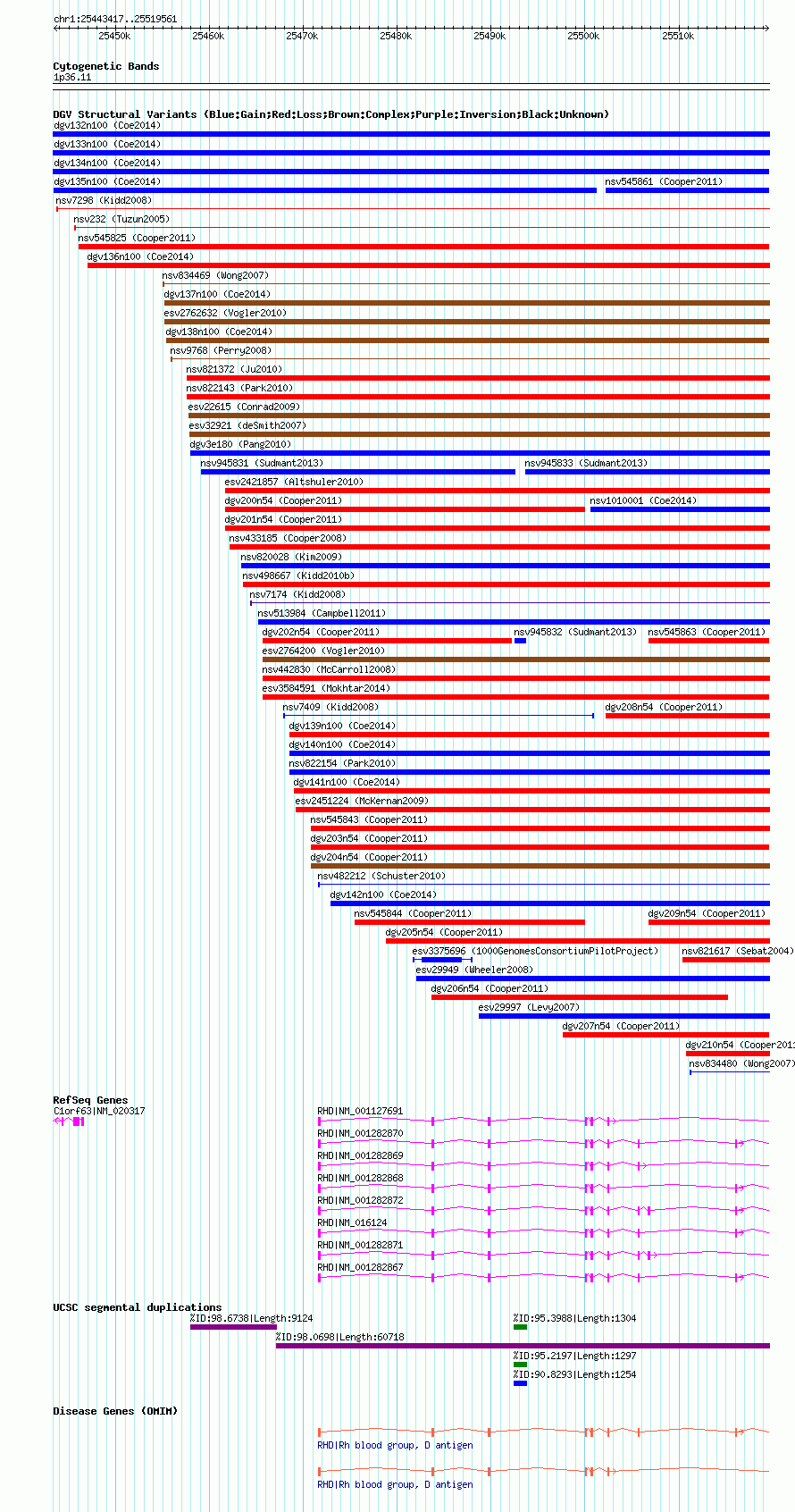Click the RefSeq Genes track heading
Image resolution: width=795 pixels, height=1512 pixels.
click(90, 1100)
